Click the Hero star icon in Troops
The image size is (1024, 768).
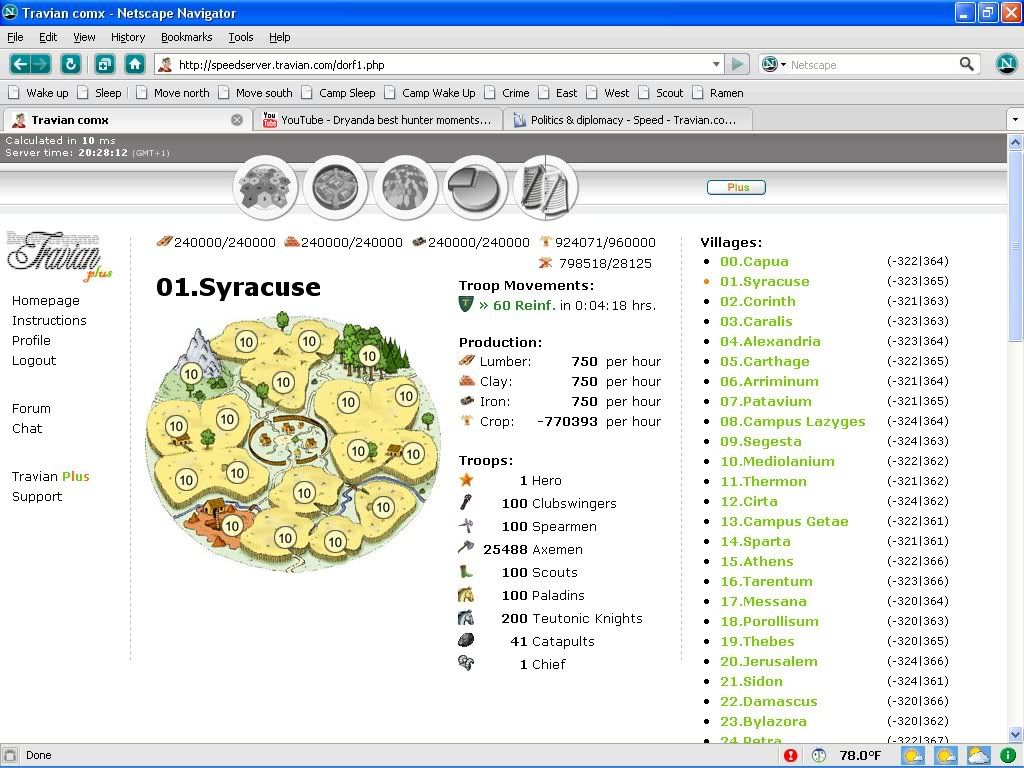coord(466,480)
